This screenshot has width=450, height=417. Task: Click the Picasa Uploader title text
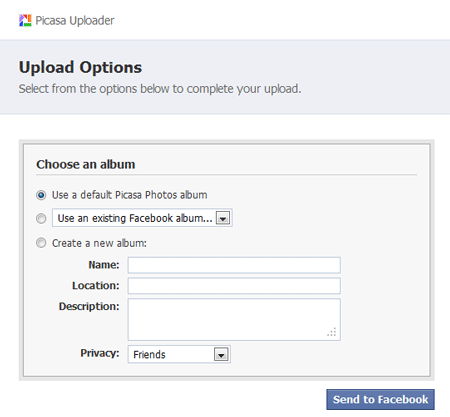(75, 21)
